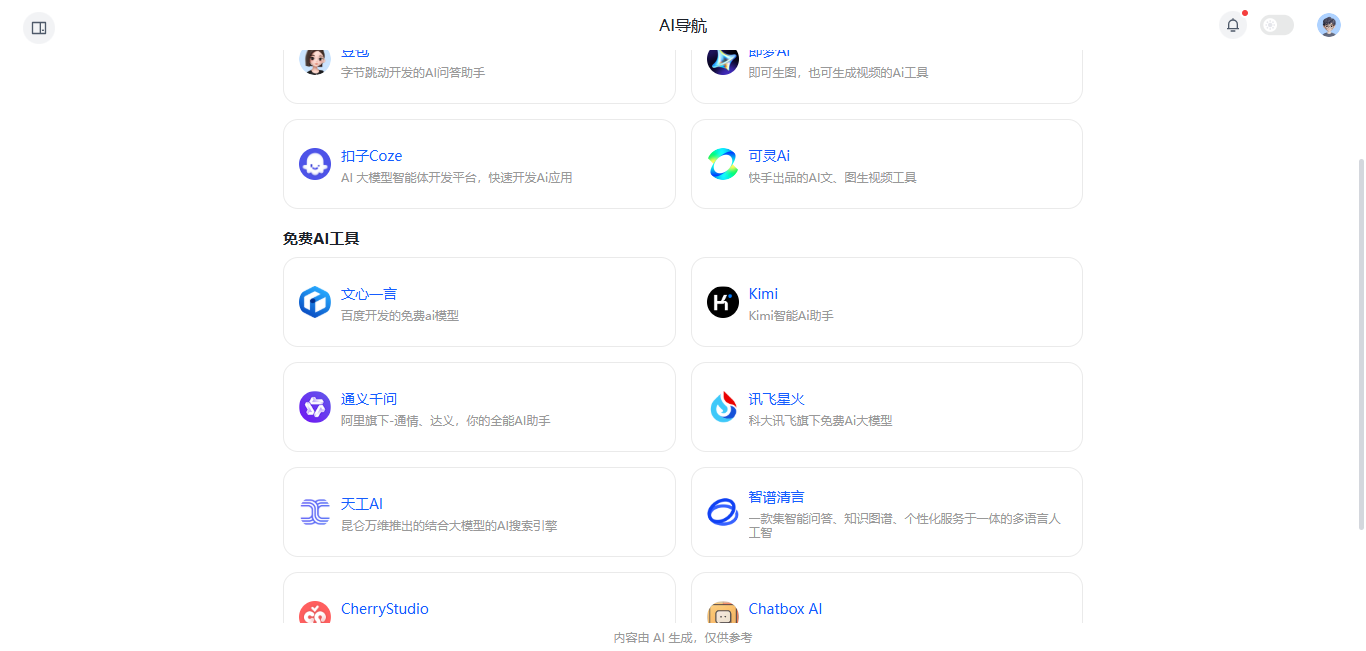Open the 通义千问 link
This screenshot has width=1366, height=651.
click(x=369, y=399)
